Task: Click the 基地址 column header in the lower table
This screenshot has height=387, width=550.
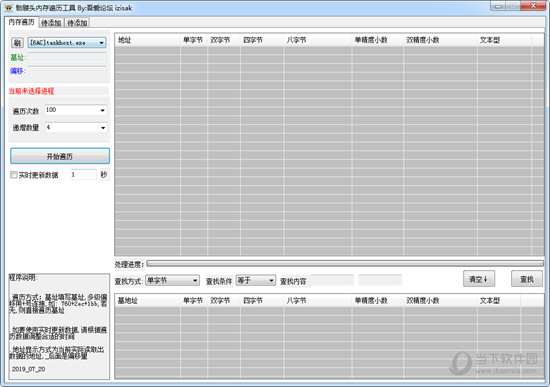Action: click(x=148, y=301)
